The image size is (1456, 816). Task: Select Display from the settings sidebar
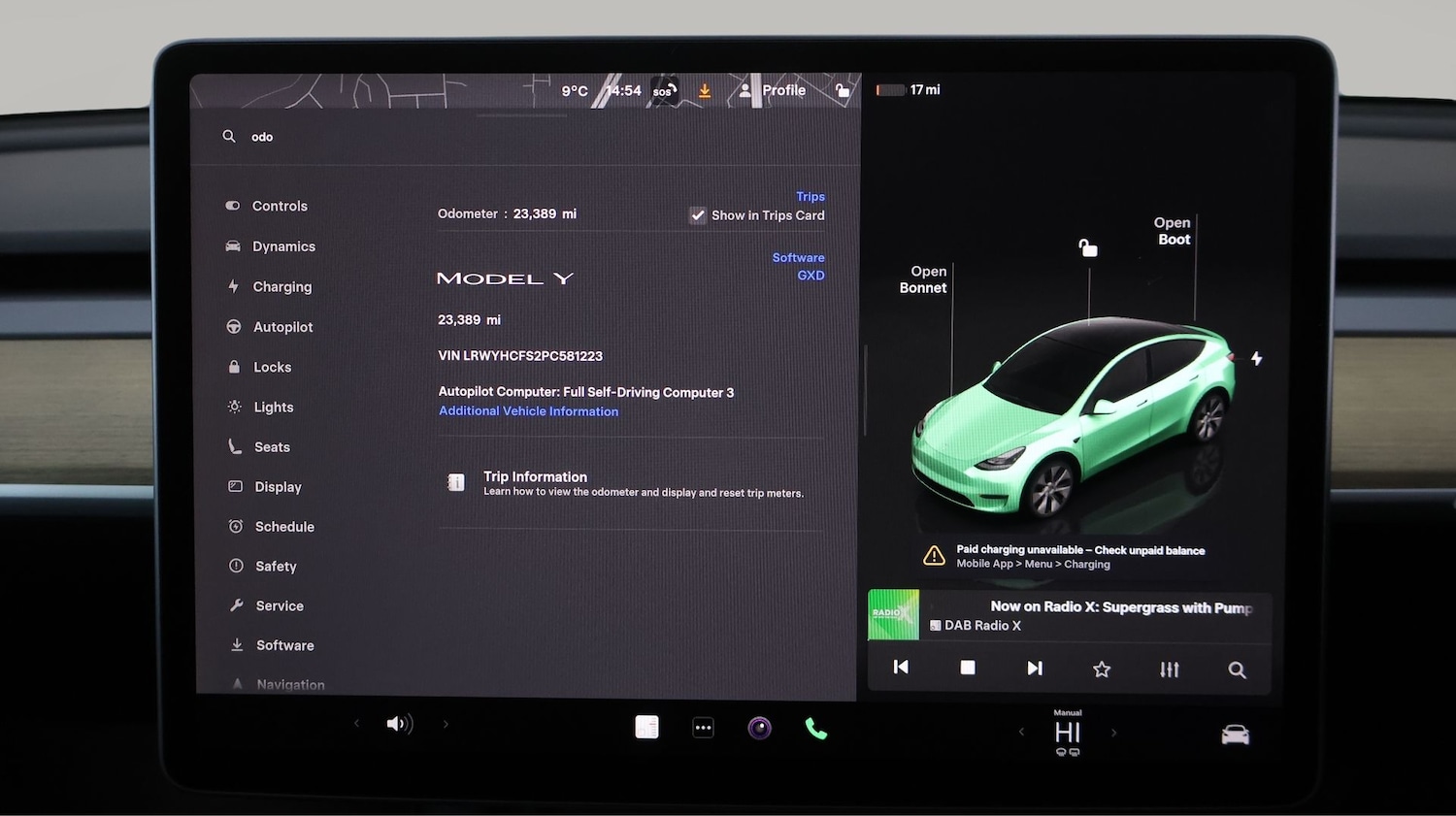(x=278, y=486)
